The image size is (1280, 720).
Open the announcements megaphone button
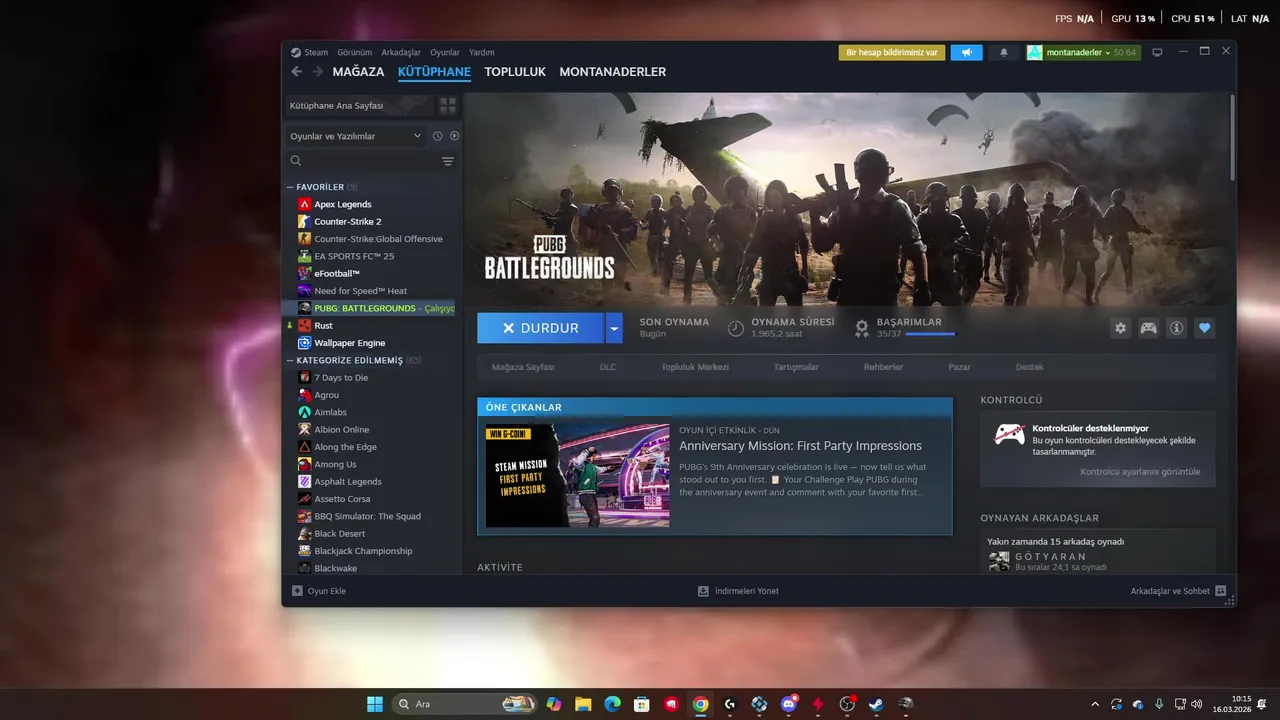coord(966,52)
